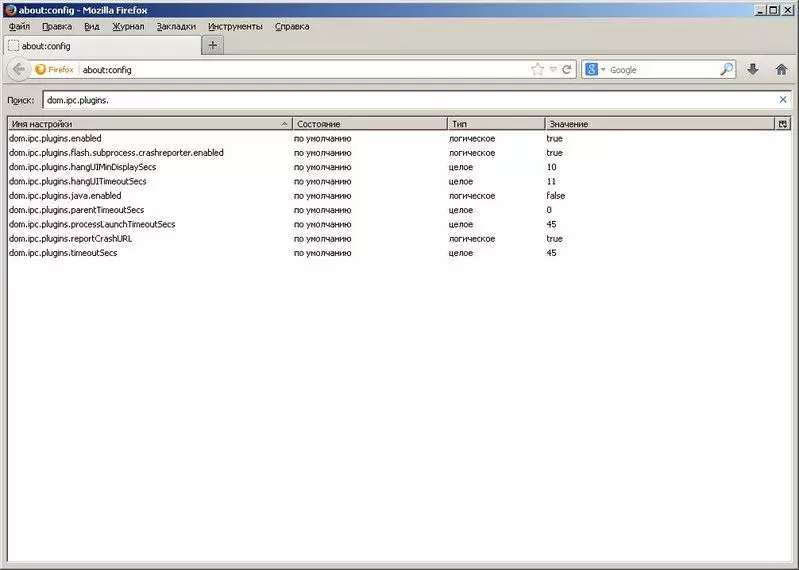The height and width of the screenshot is (570, 799).
Task: Select dom.ipc.plugins.timeoutSecs preference
Action: (x=399, y=253)
